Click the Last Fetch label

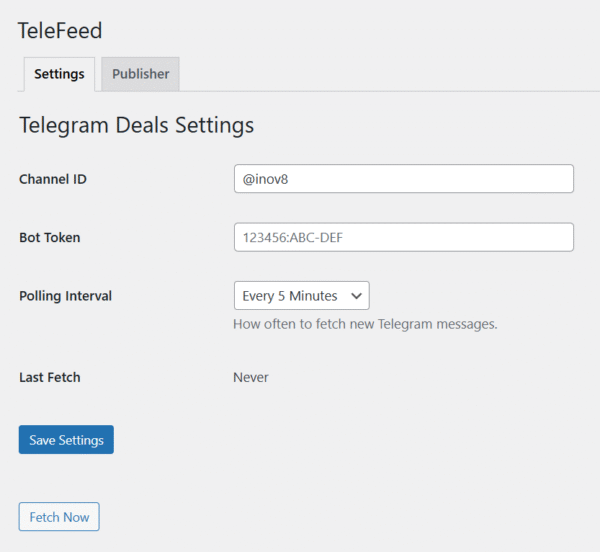(50, 378)
